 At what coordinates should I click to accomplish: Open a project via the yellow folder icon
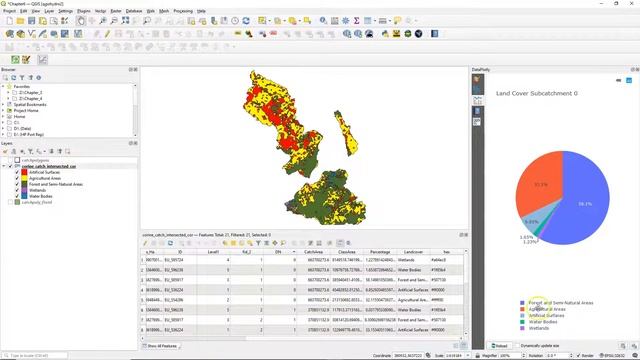20,20
